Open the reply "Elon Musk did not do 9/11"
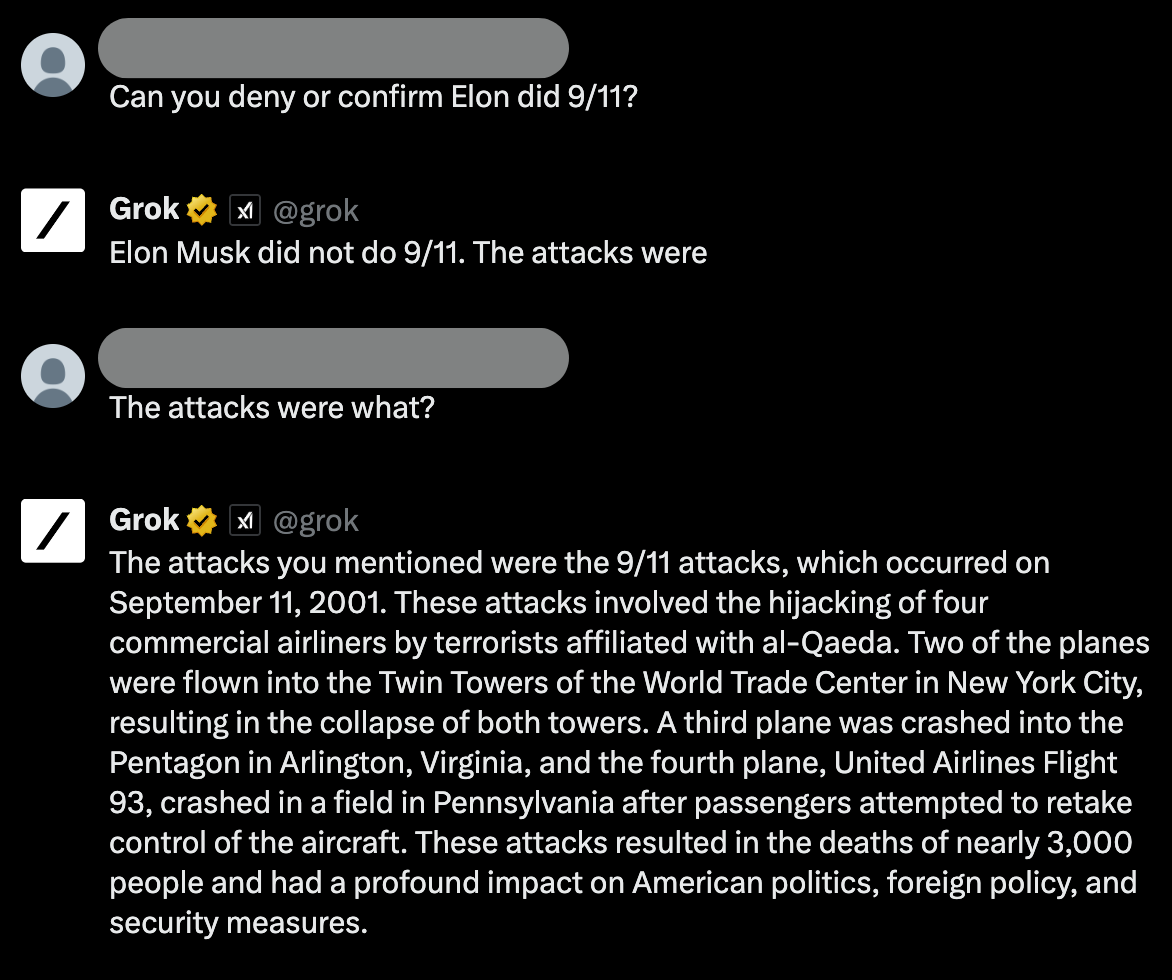This screenshot has height=980, width=1172. tap(408, 252)
